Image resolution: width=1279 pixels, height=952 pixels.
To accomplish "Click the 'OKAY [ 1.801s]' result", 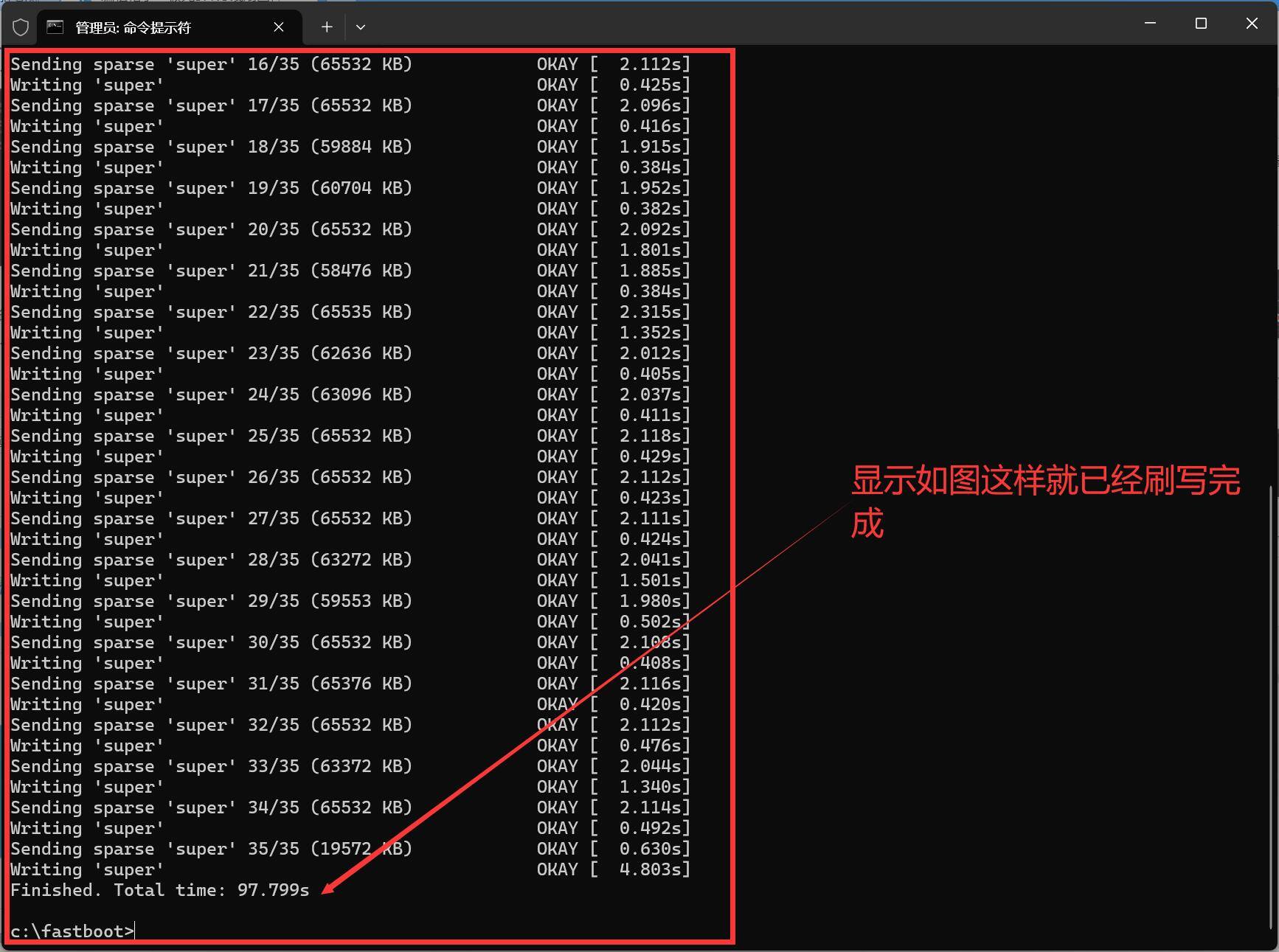I will pos(614,250).
